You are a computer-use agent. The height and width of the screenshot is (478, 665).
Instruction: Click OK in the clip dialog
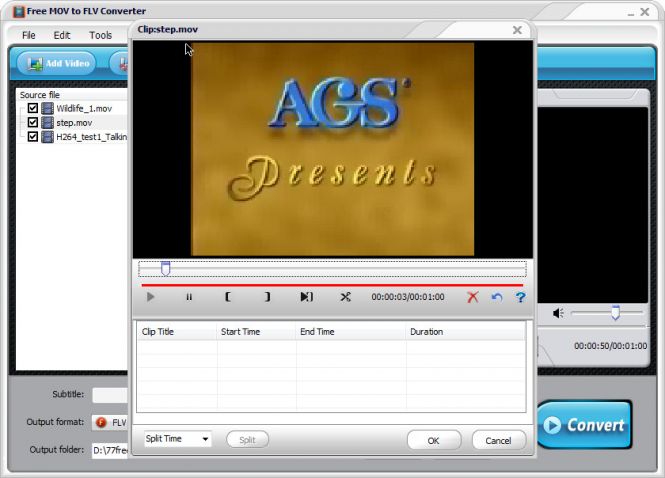433,440
